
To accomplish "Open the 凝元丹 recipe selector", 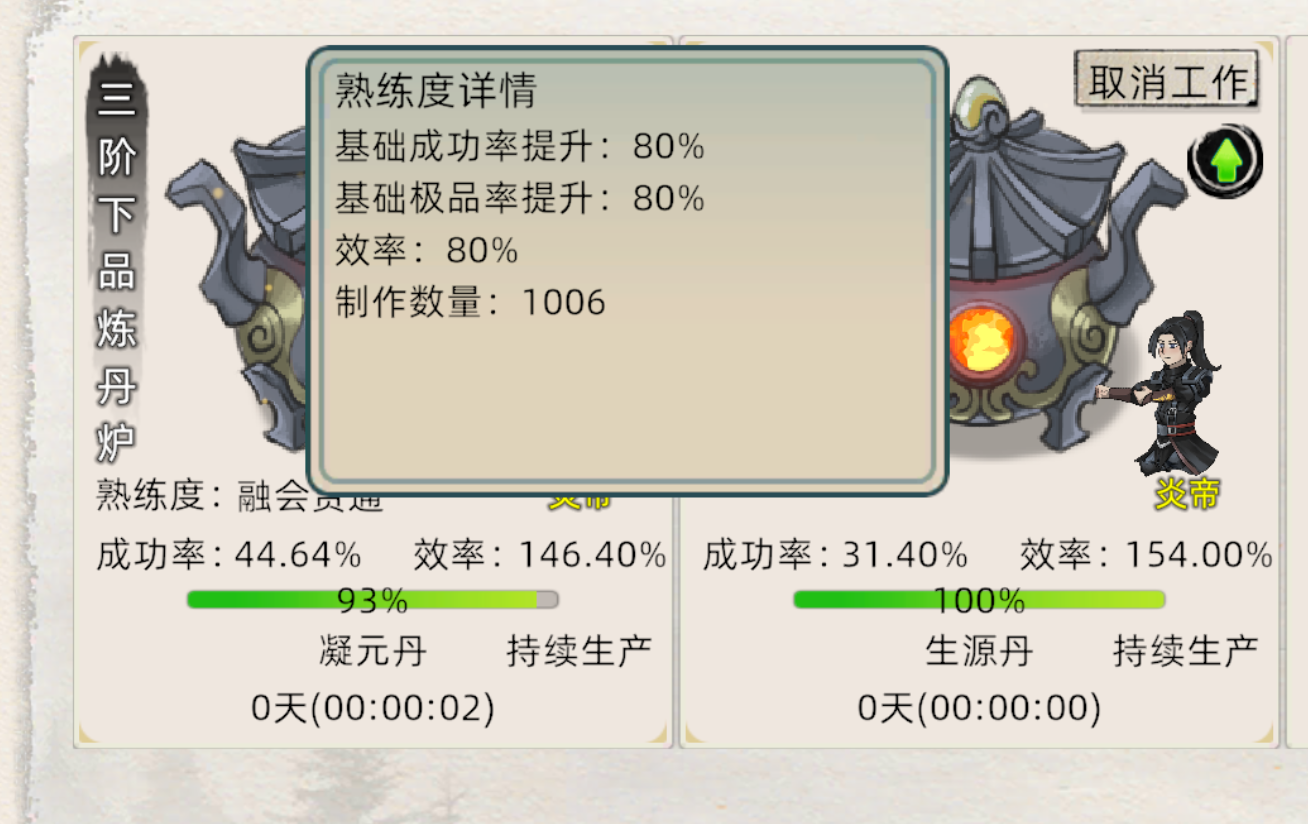I will [373, 651].
